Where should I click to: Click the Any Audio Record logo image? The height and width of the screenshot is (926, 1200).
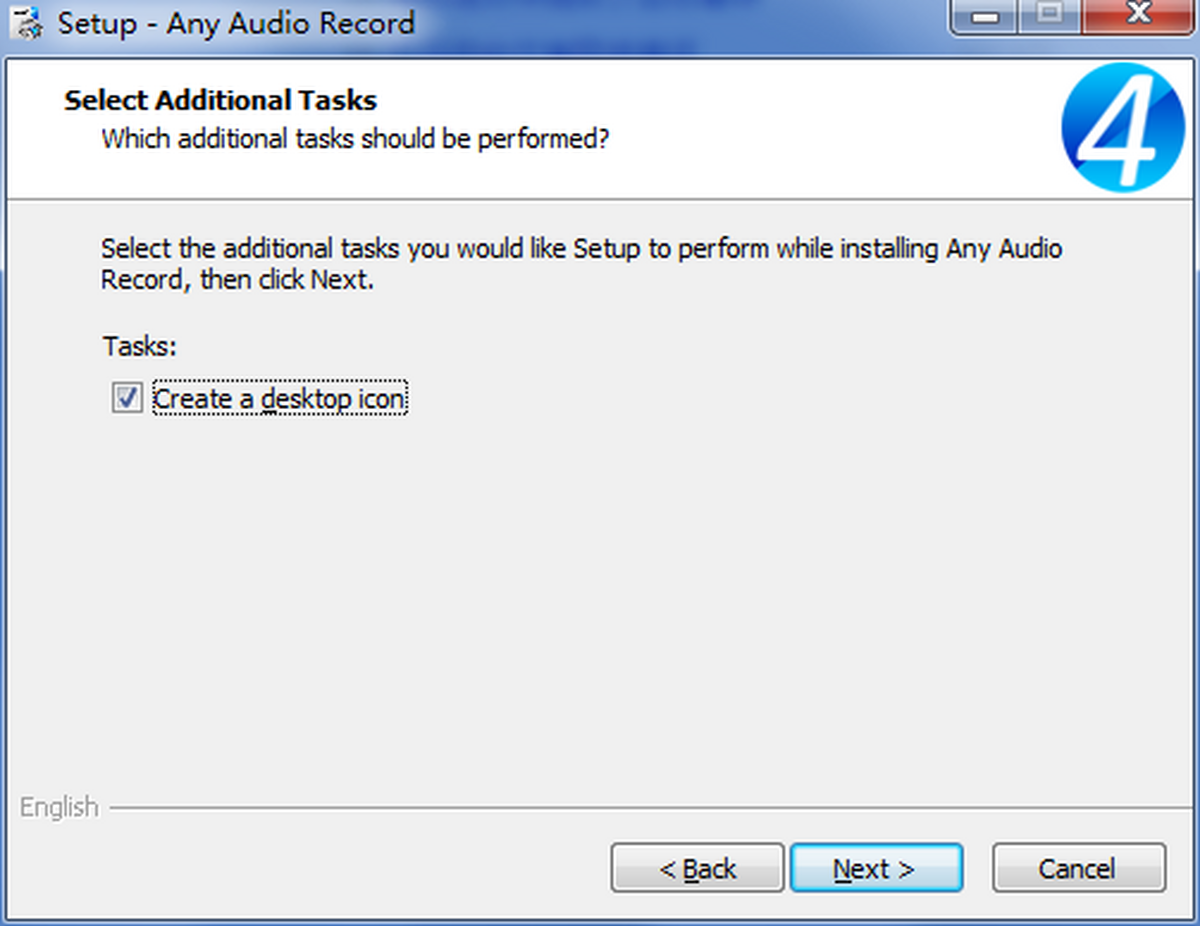click(1125, 129)
